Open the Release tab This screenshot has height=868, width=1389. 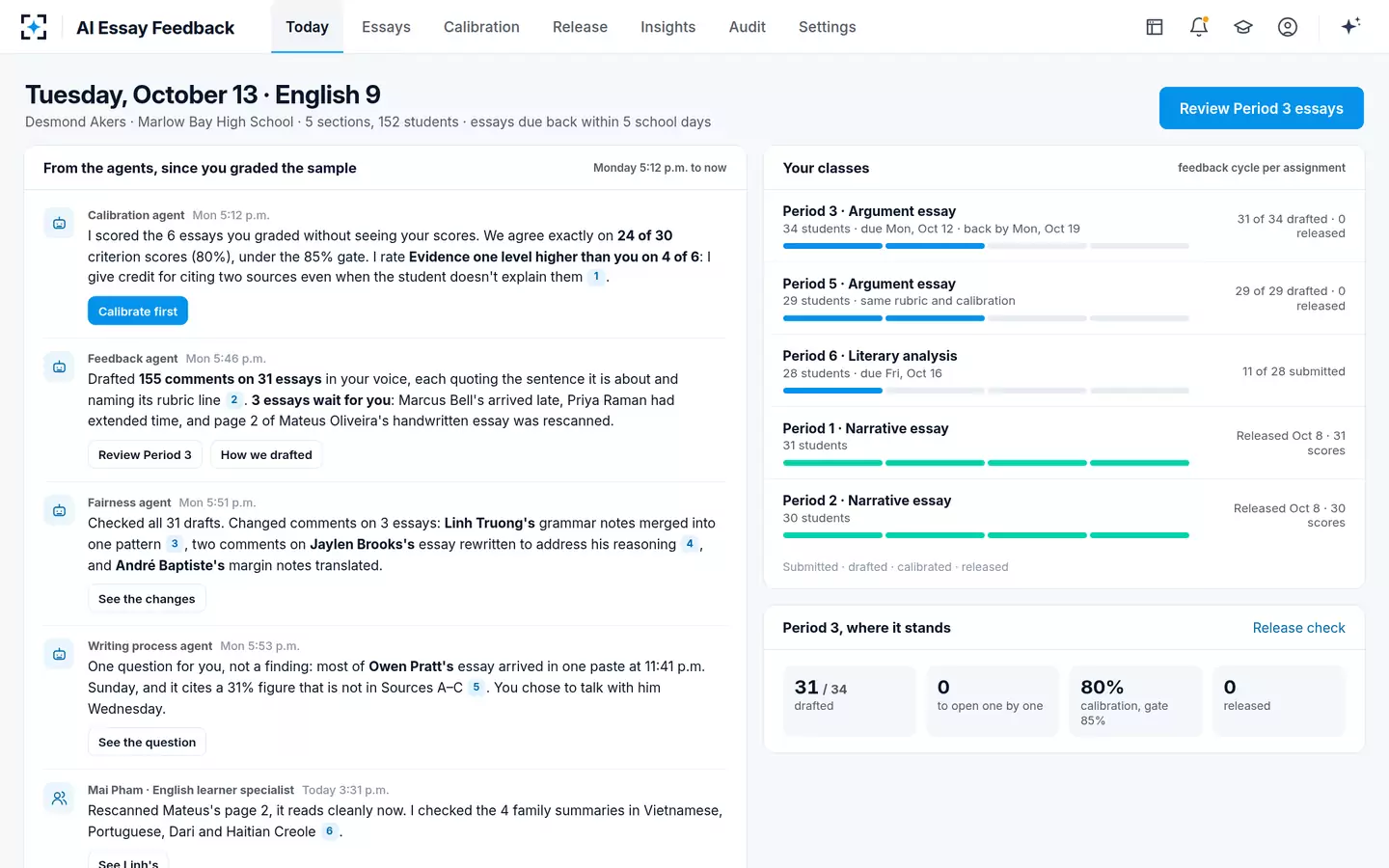[x=580, y=27]
